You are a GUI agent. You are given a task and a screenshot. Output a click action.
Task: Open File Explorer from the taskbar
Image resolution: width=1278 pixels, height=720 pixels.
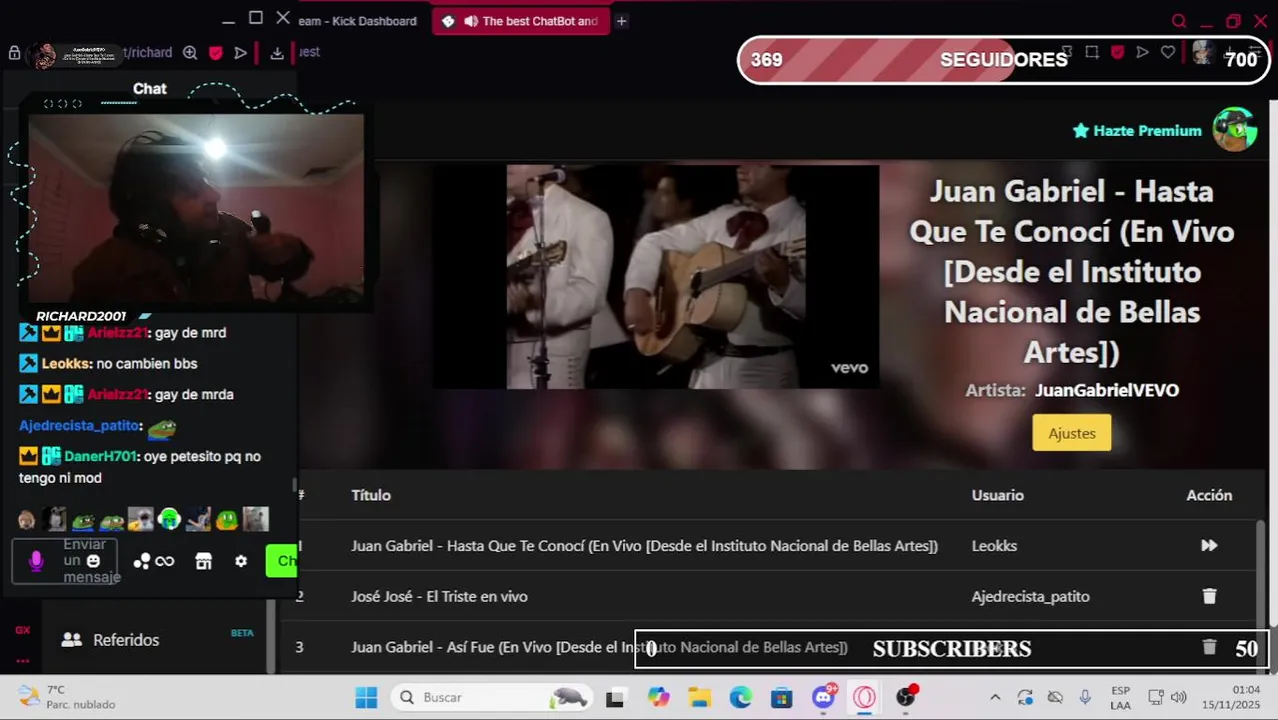click(x=699, y=698)
